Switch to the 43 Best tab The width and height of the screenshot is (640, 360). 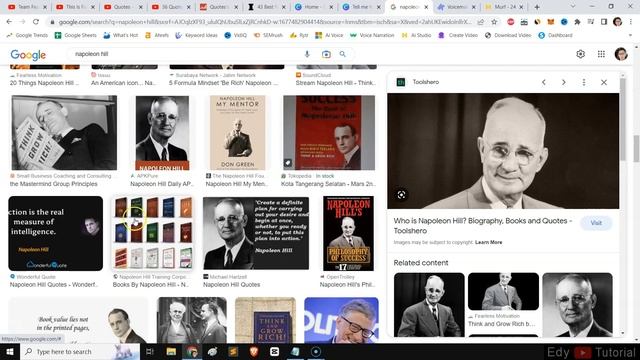coord(267,7)
